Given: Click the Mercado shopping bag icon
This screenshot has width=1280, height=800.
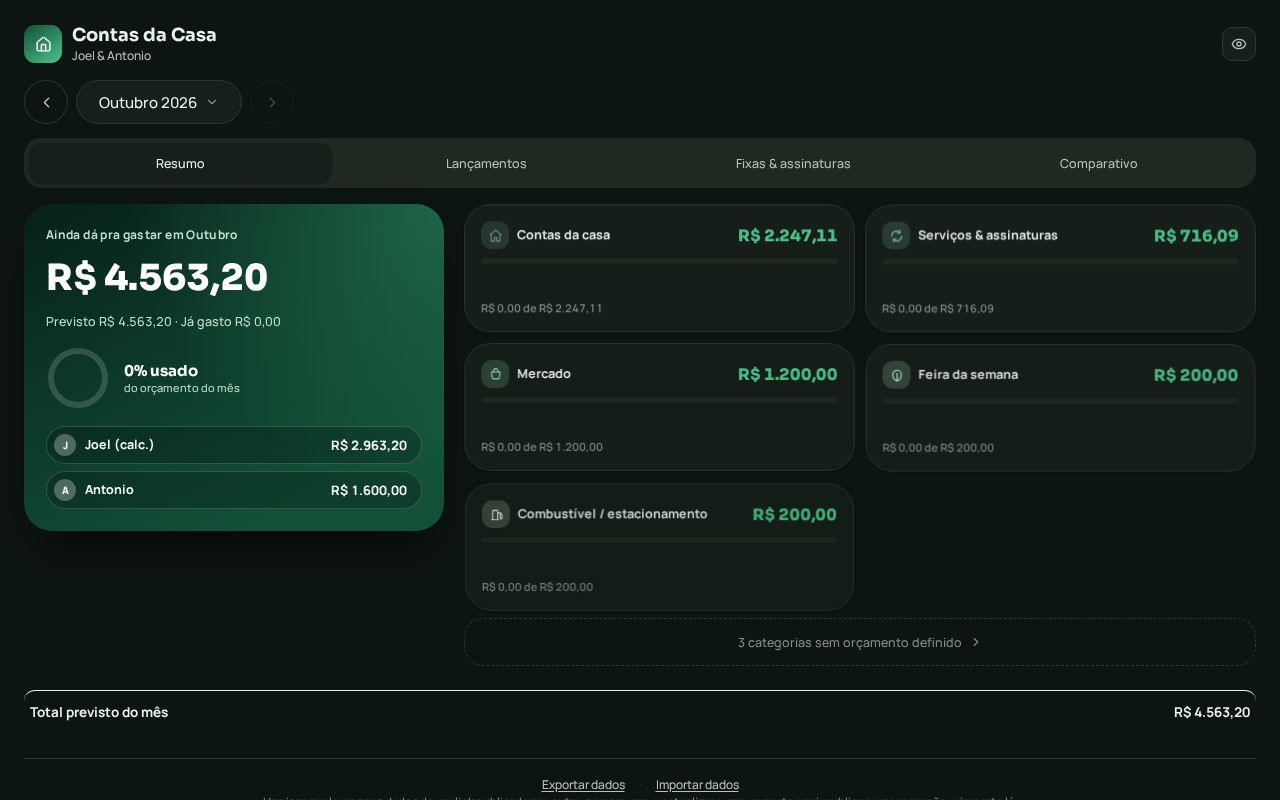Looking at the screenshot, I should point(495,374).
